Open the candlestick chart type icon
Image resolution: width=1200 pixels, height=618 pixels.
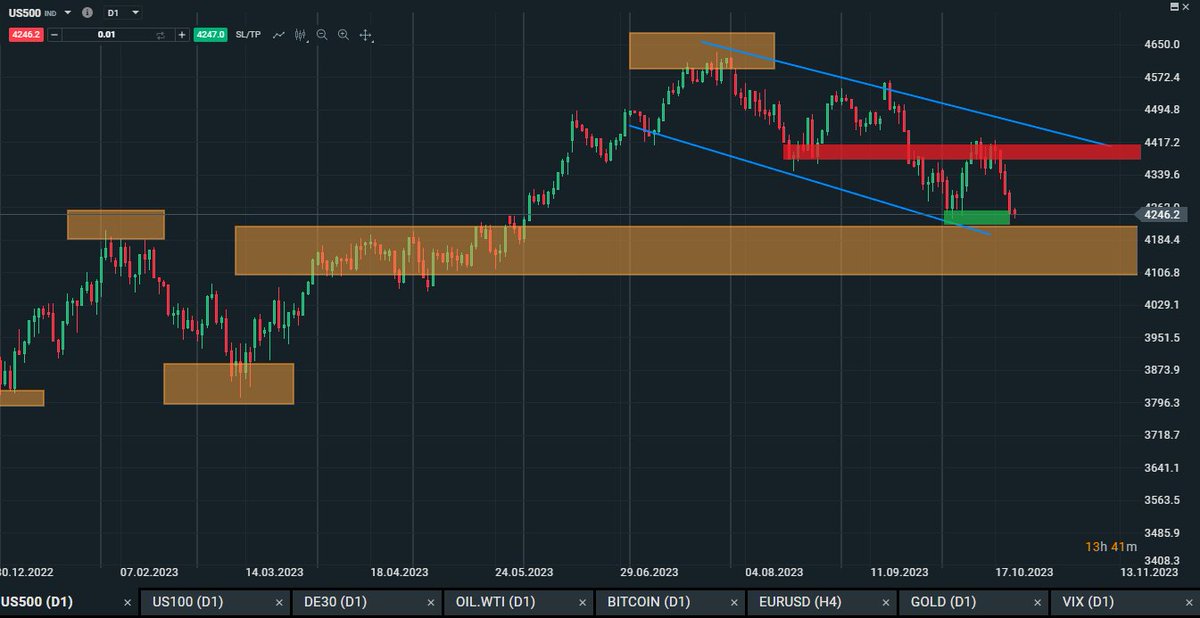click(300, 35)
